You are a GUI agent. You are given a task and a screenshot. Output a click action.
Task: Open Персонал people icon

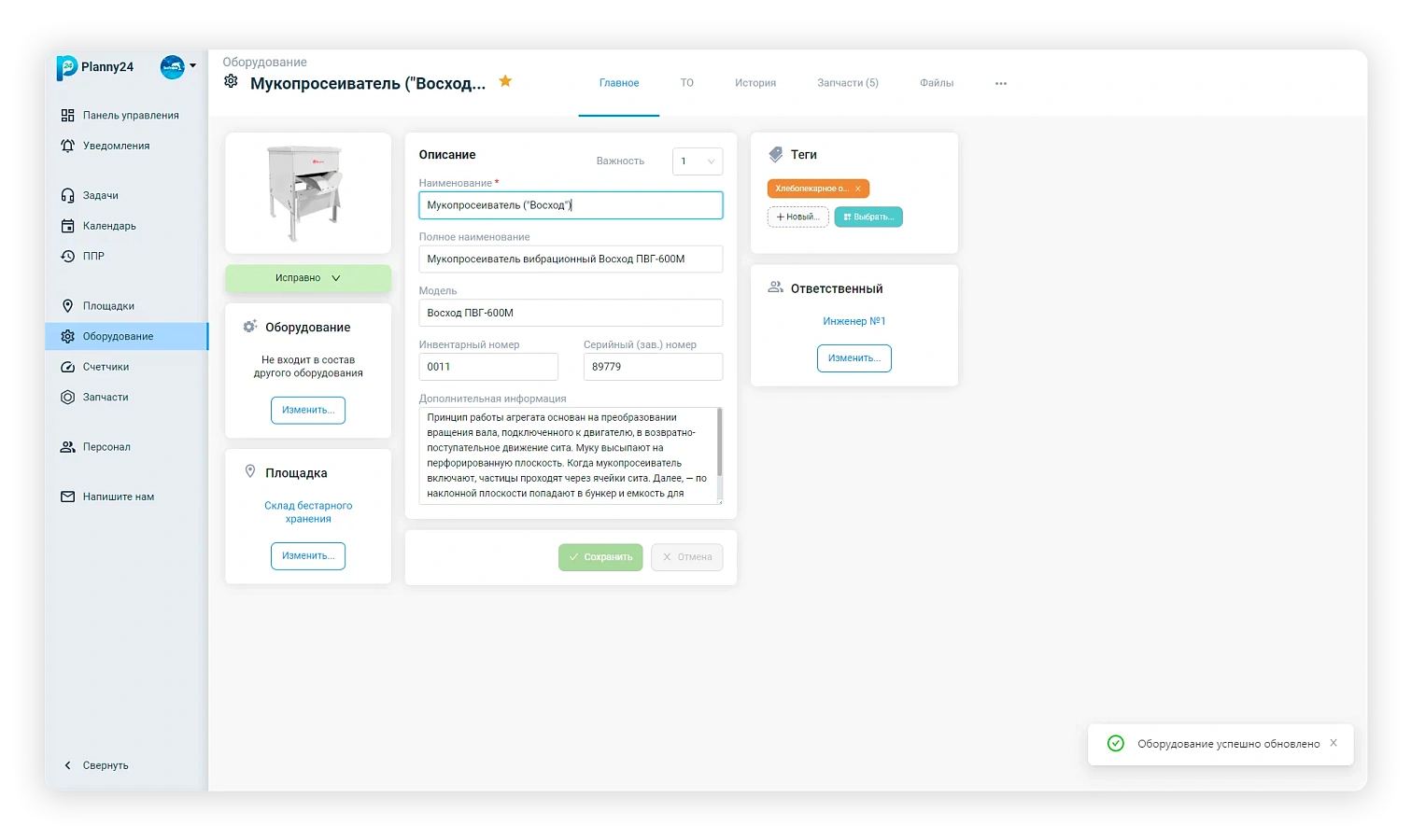[67, 447]
